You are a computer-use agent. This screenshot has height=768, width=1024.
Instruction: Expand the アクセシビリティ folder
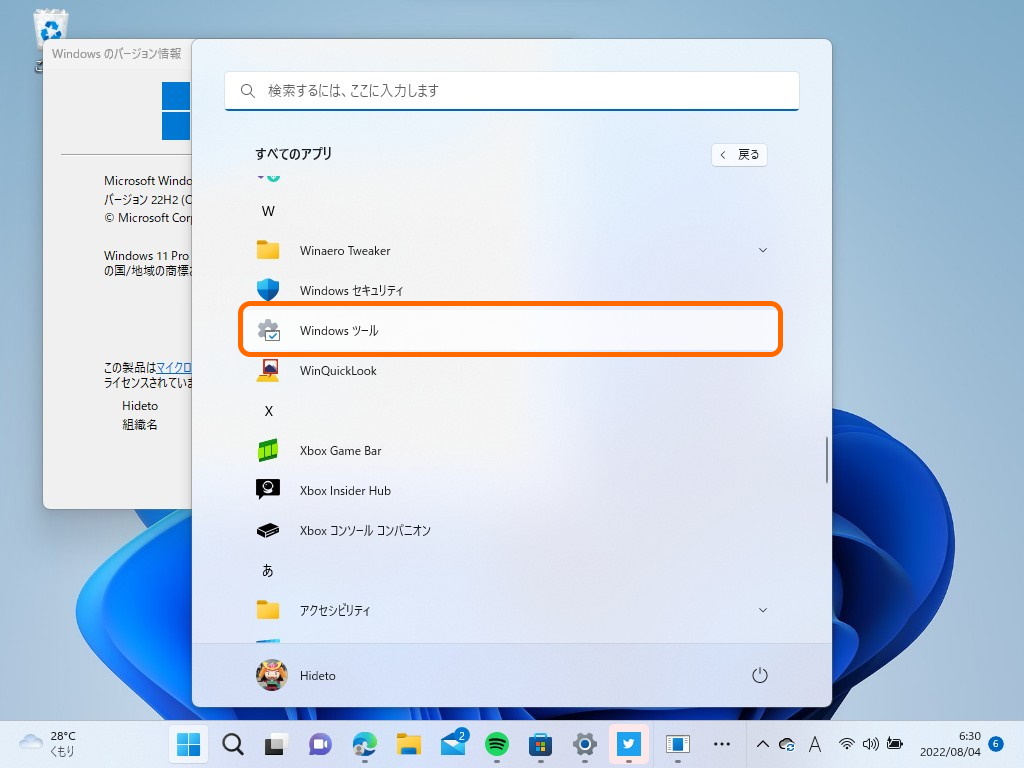click(x=763, y=610)
